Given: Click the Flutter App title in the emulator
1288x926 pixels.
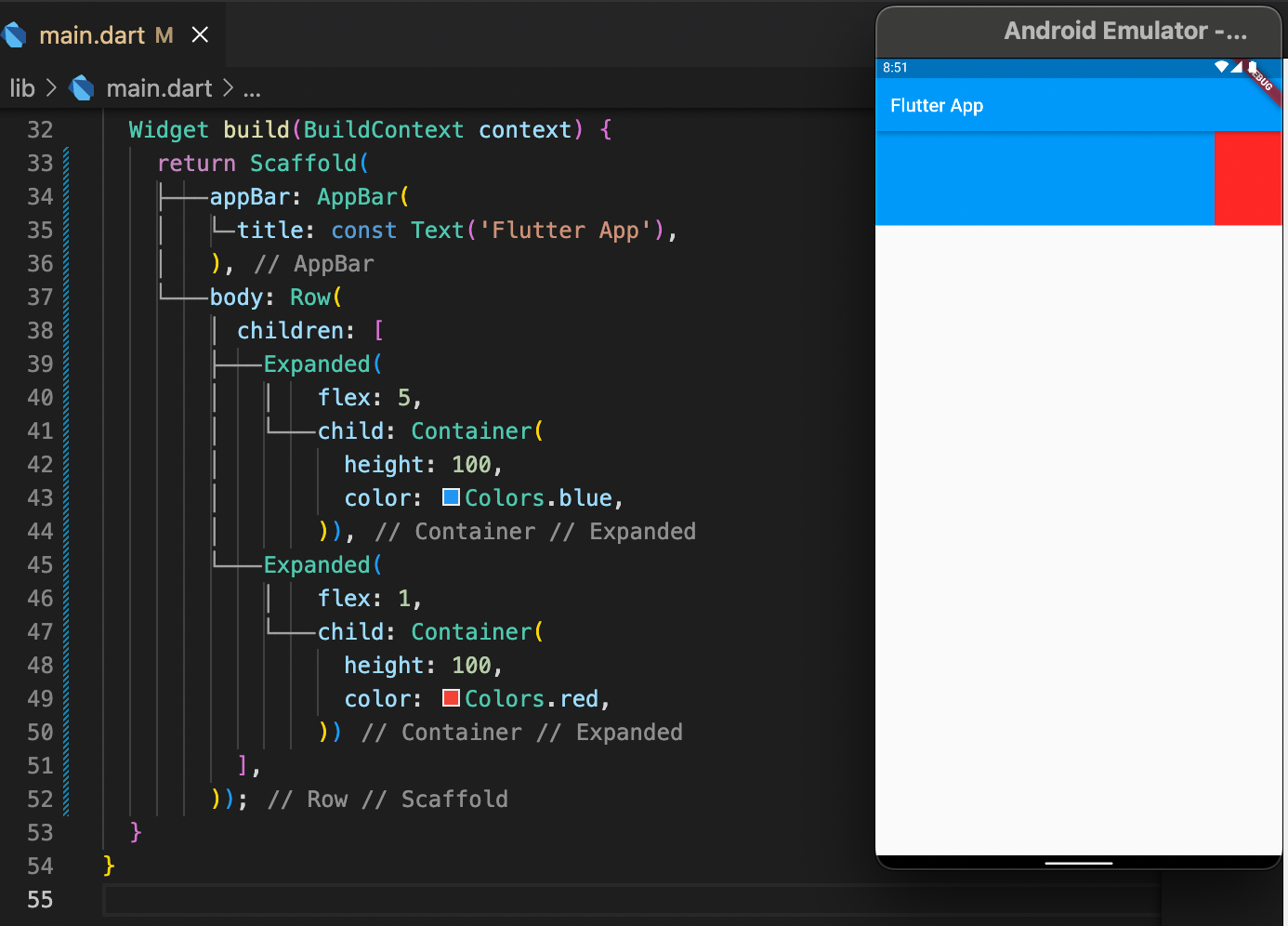Looking at the screenshot, I should [x=937, y=106].
